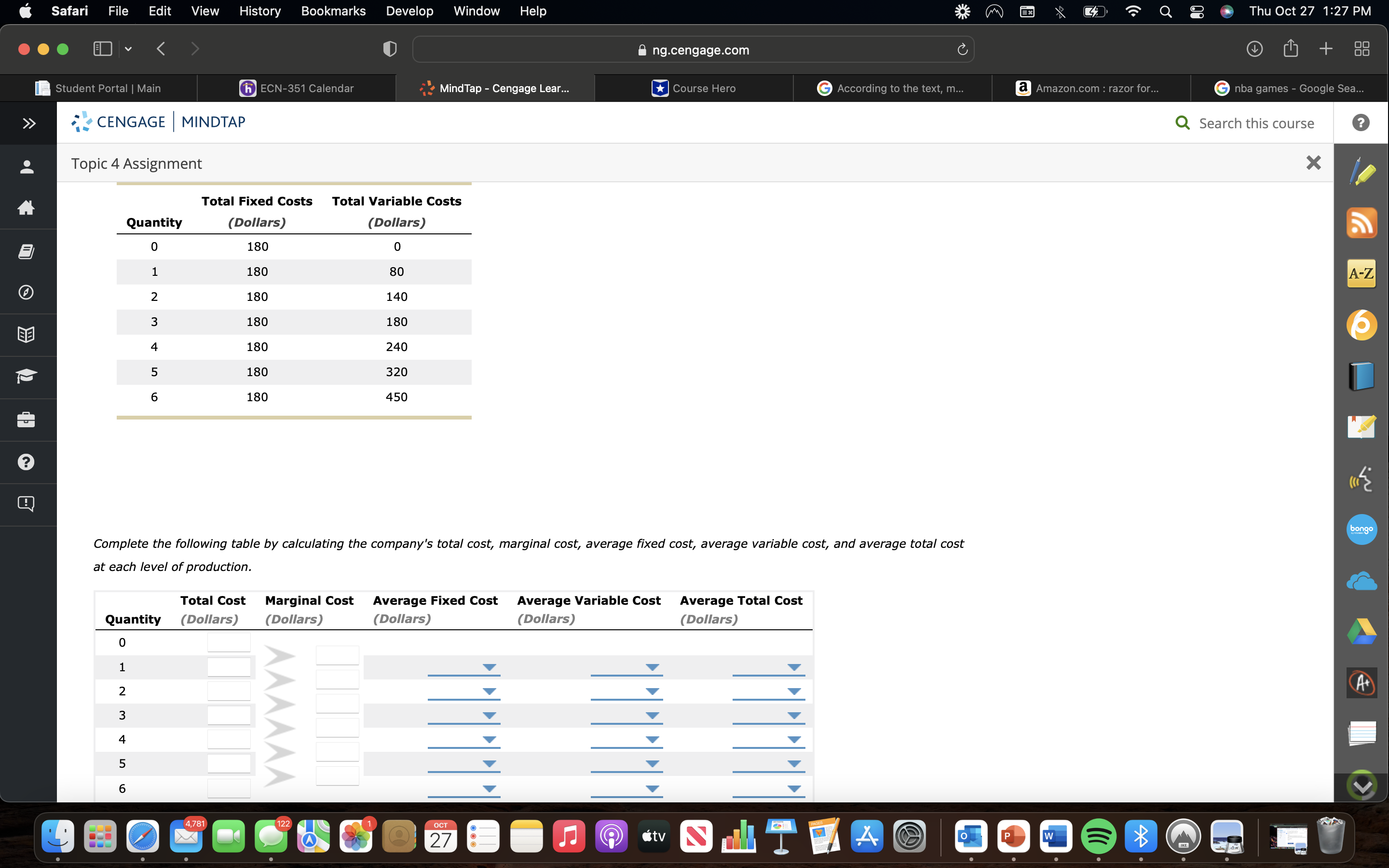The image size is (1389, 868).
Task: Open the graduation cap study resources icon
Action: (x=27, y=377)
